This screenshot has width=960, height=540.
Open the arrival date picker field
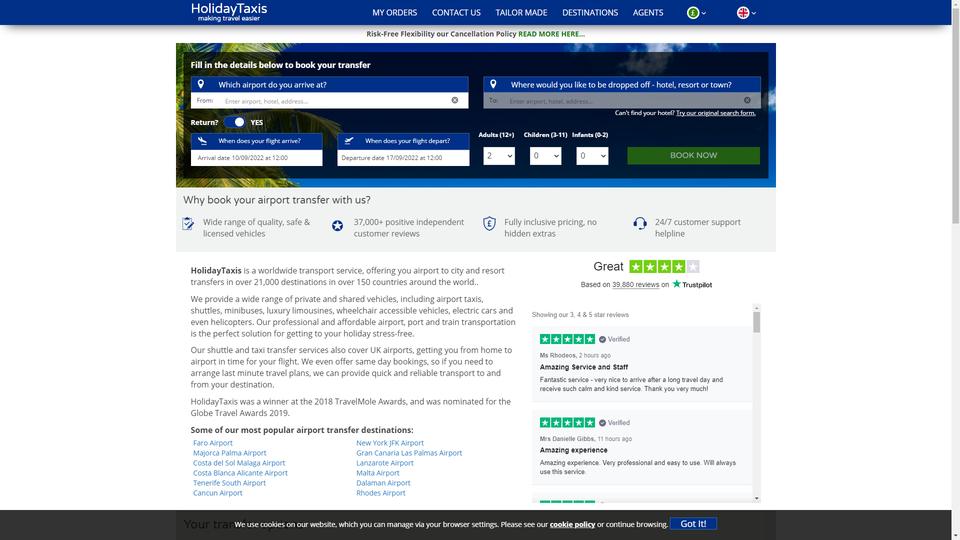tap(257, 157)
